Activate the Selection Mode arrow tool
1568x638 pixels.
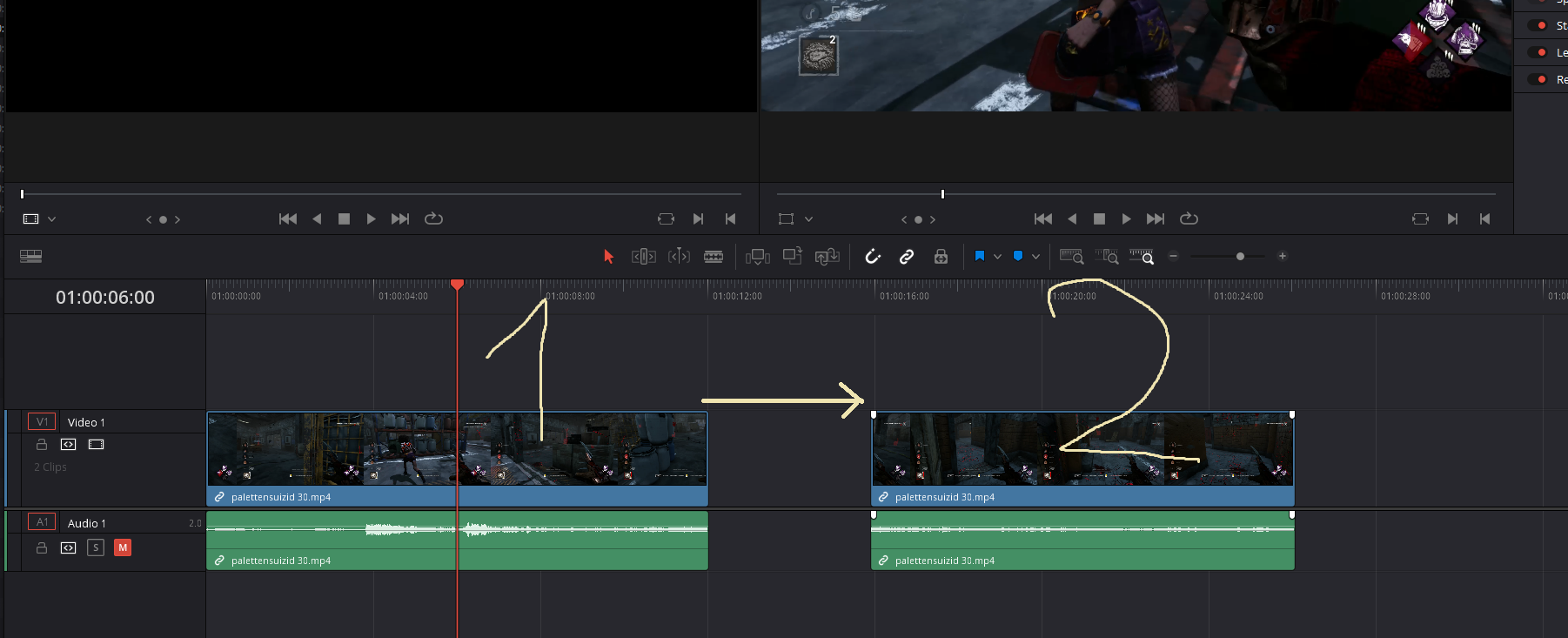click(x=608, y=256)
